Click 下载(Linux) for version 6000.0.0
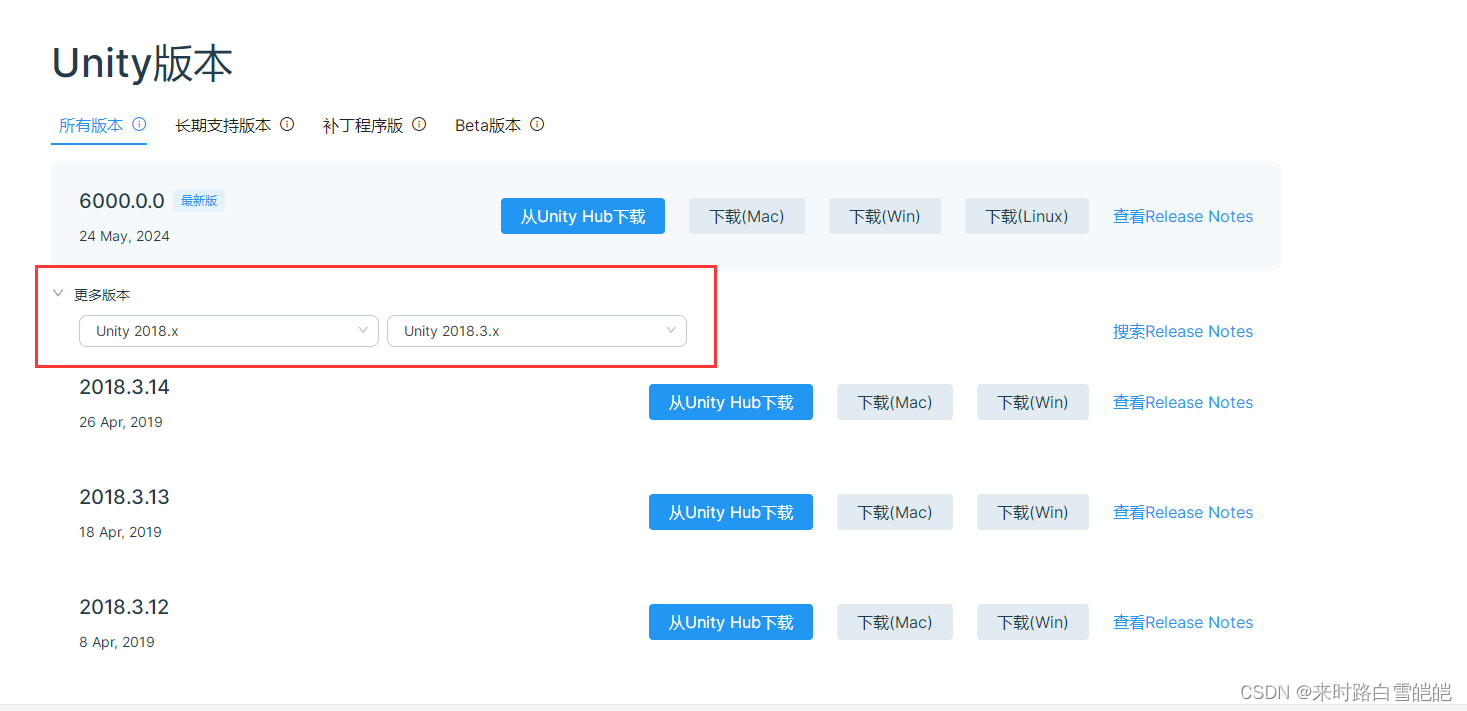The height and width of the screenshot is (711, 1467). coord(1026,215)
